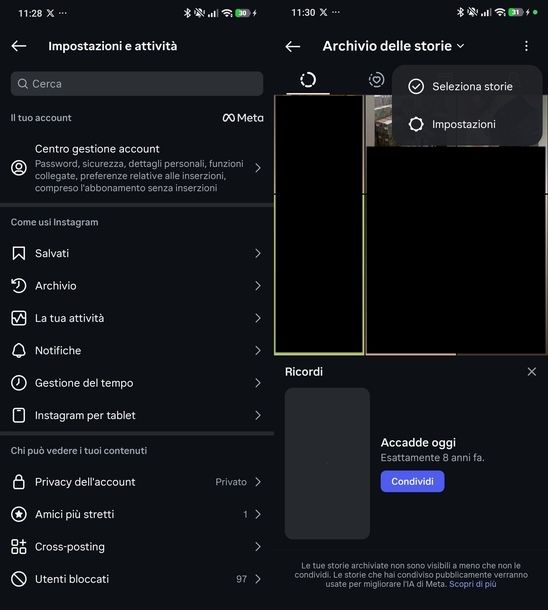Click the Condividi button

[x=412, y=481]
